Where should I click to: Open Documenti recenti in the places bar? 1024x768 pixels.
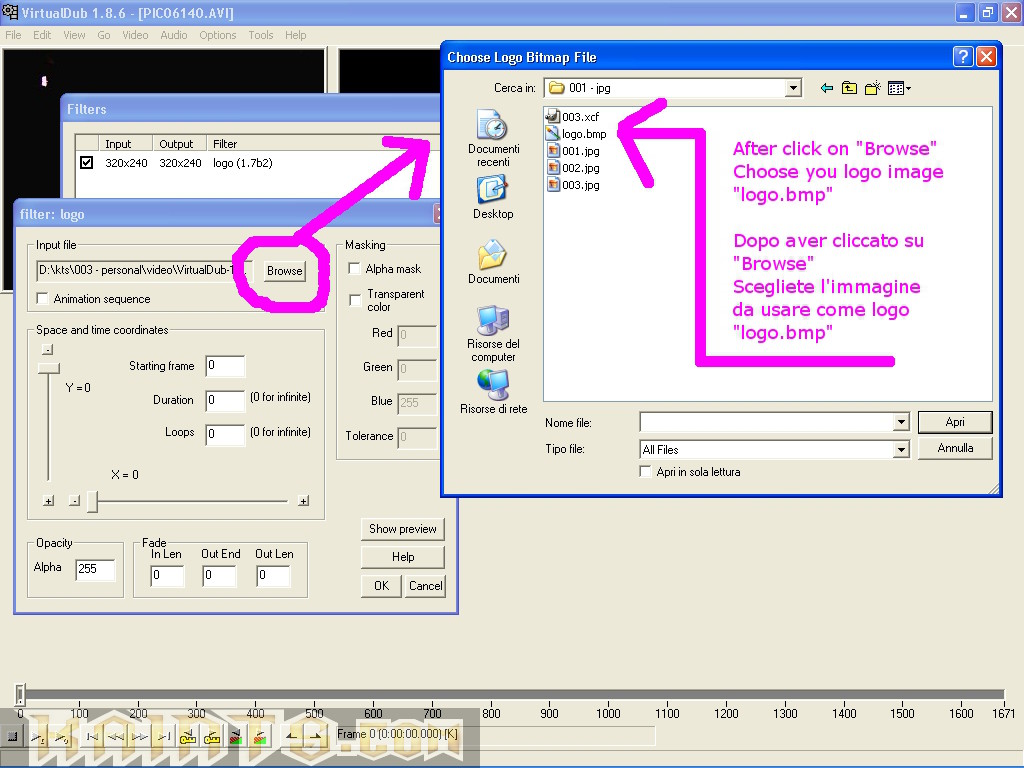click(x=493, y=138)
